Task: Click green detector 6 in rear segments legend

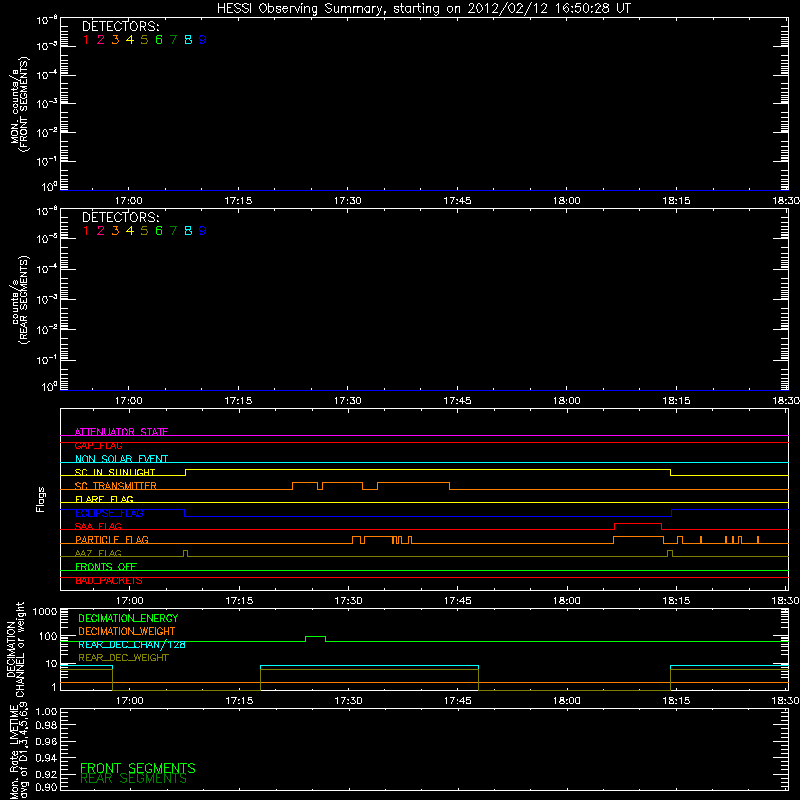Action: point(159,231)
